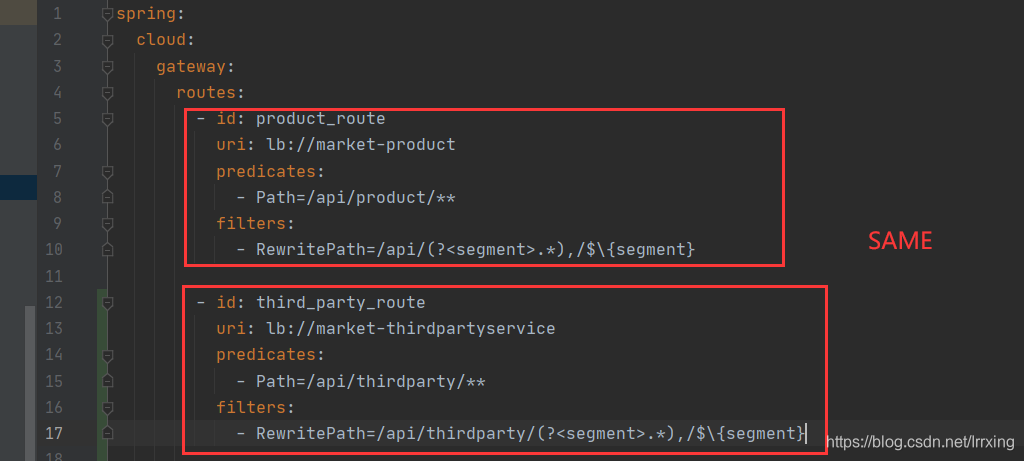Collapse the product_route fold marker on line 5
This screenshot has width=1024, height=461.
point(108,119)
